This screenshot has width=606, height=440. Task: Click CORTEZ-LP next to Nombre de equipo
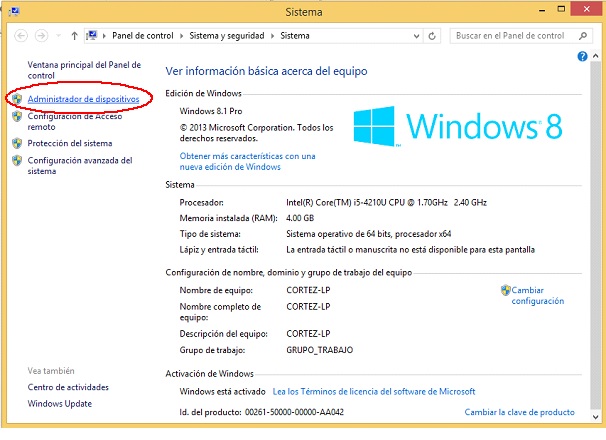(x=308, y=290)
